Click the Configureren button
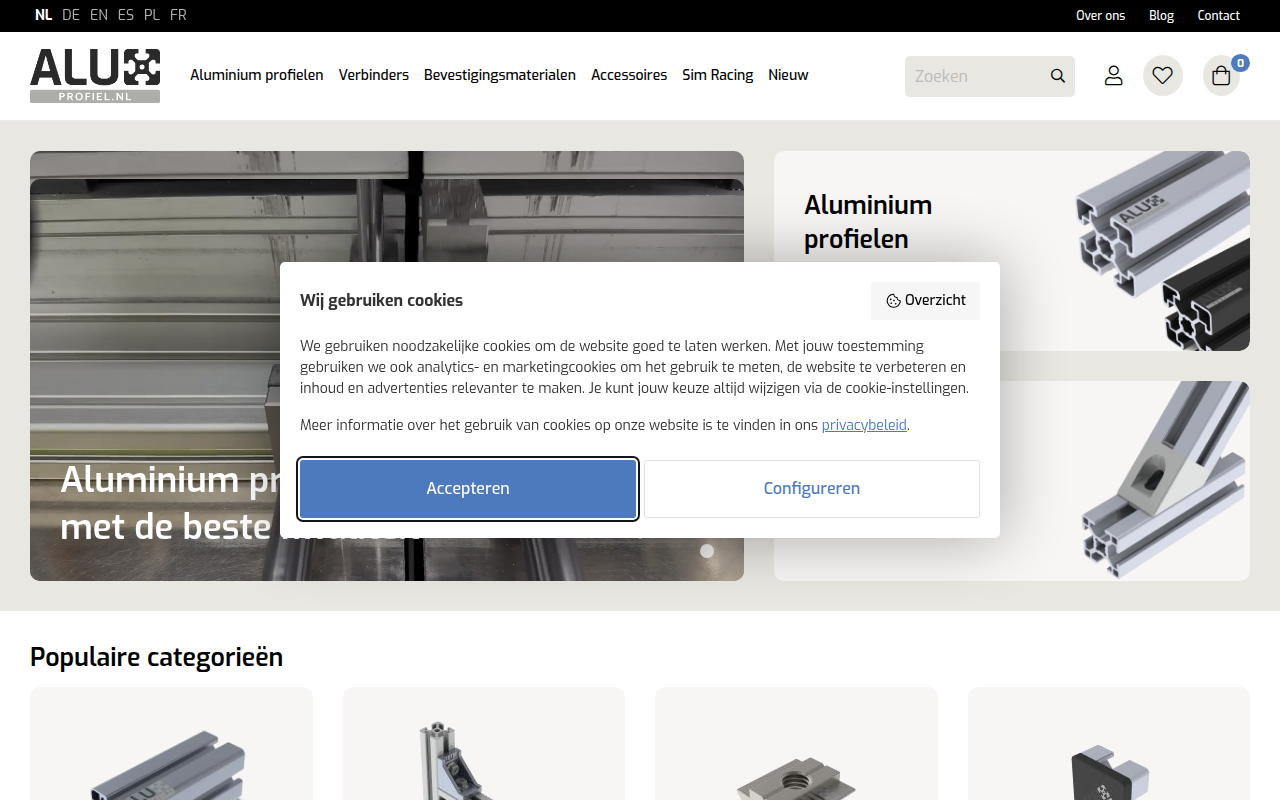Screen dimensions: 1280x800 tap(812, 489)
